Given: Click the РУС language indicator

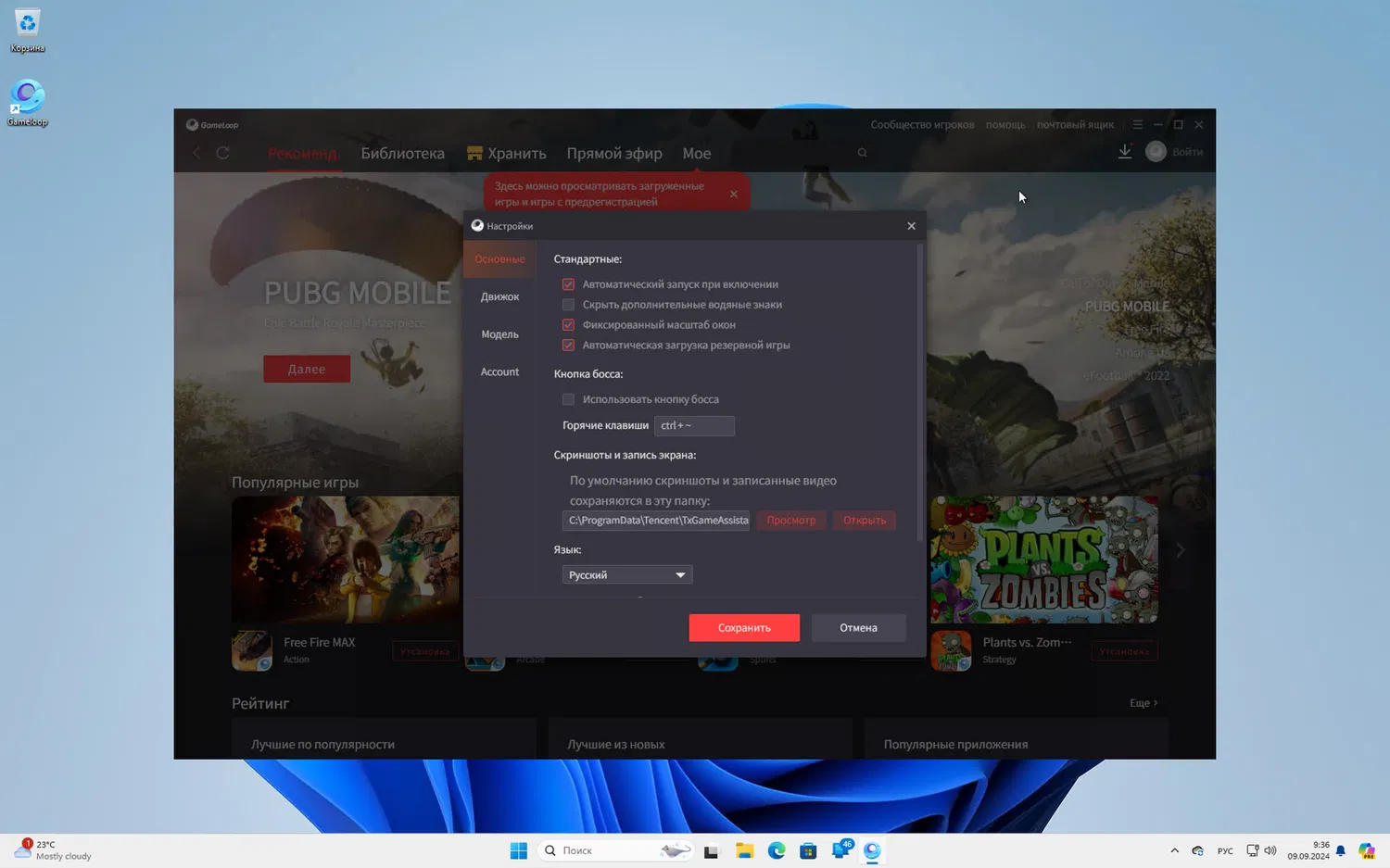Looking at the screenshot, I should click(1225, 850).
